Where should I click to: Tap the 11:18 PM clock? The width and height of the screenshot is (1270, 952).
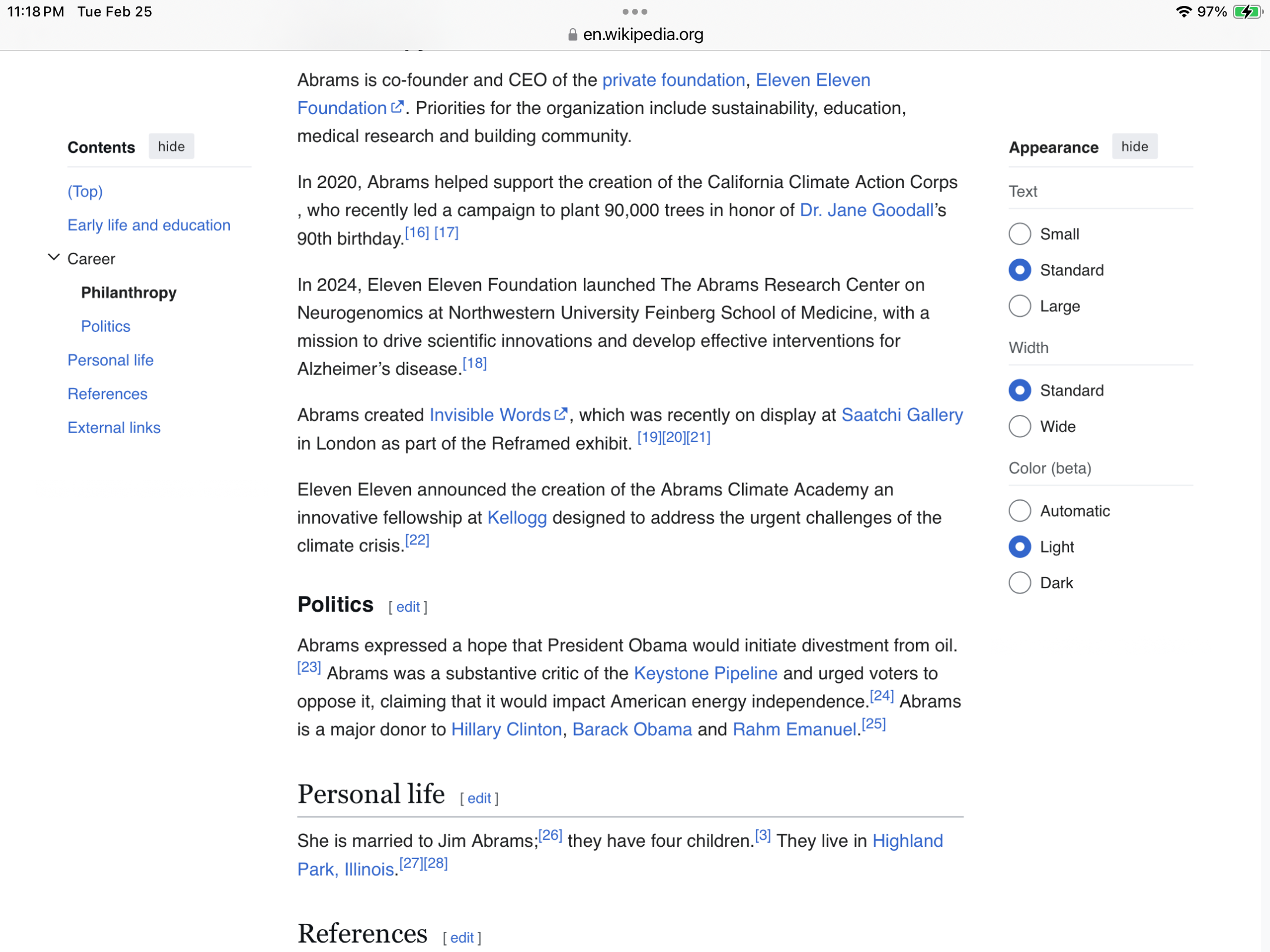[x=35, y=12]
